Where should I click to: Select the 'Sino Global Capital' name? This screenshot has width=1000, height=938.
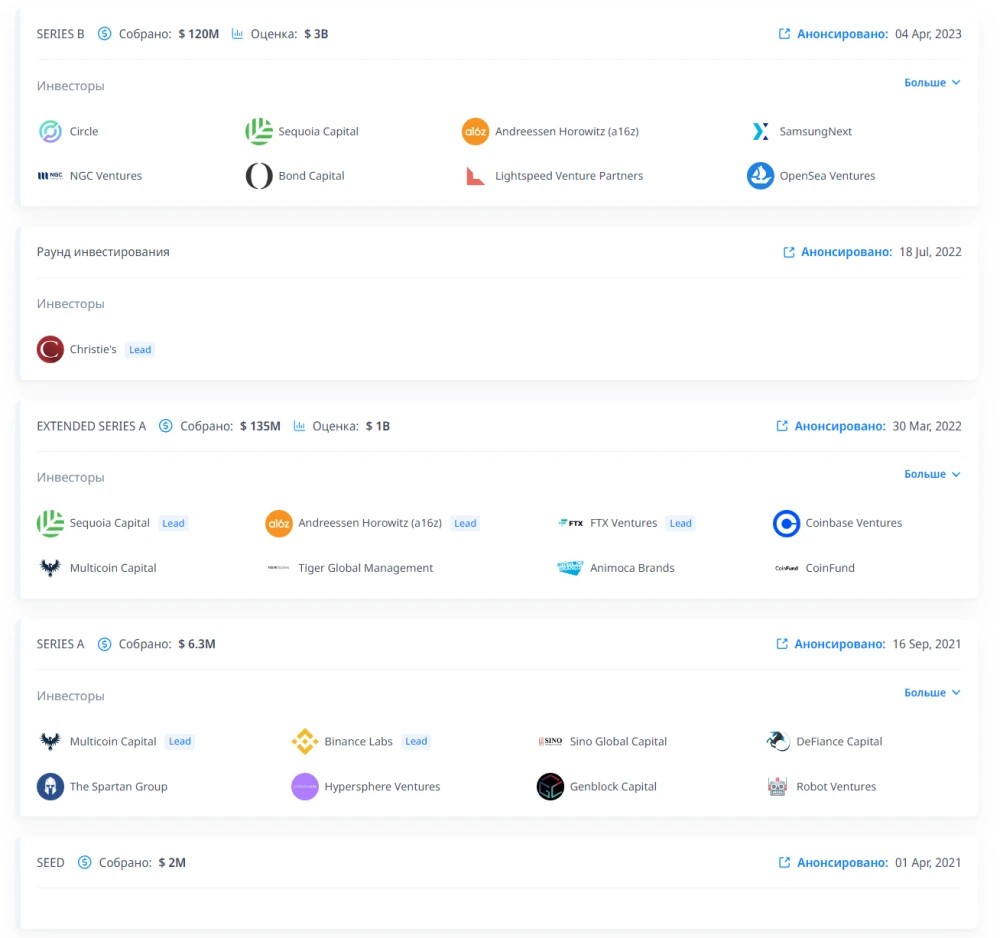(618, 742)
